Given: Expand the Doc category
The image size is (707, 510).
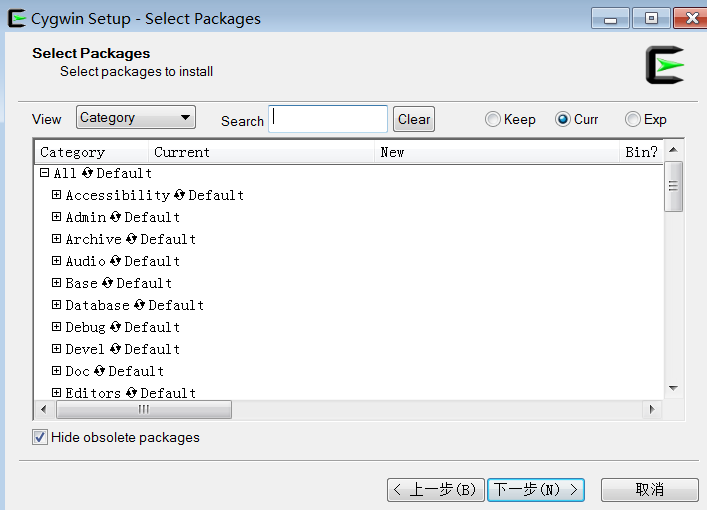Looking at the screenshot, I should [x=56, y=371].
